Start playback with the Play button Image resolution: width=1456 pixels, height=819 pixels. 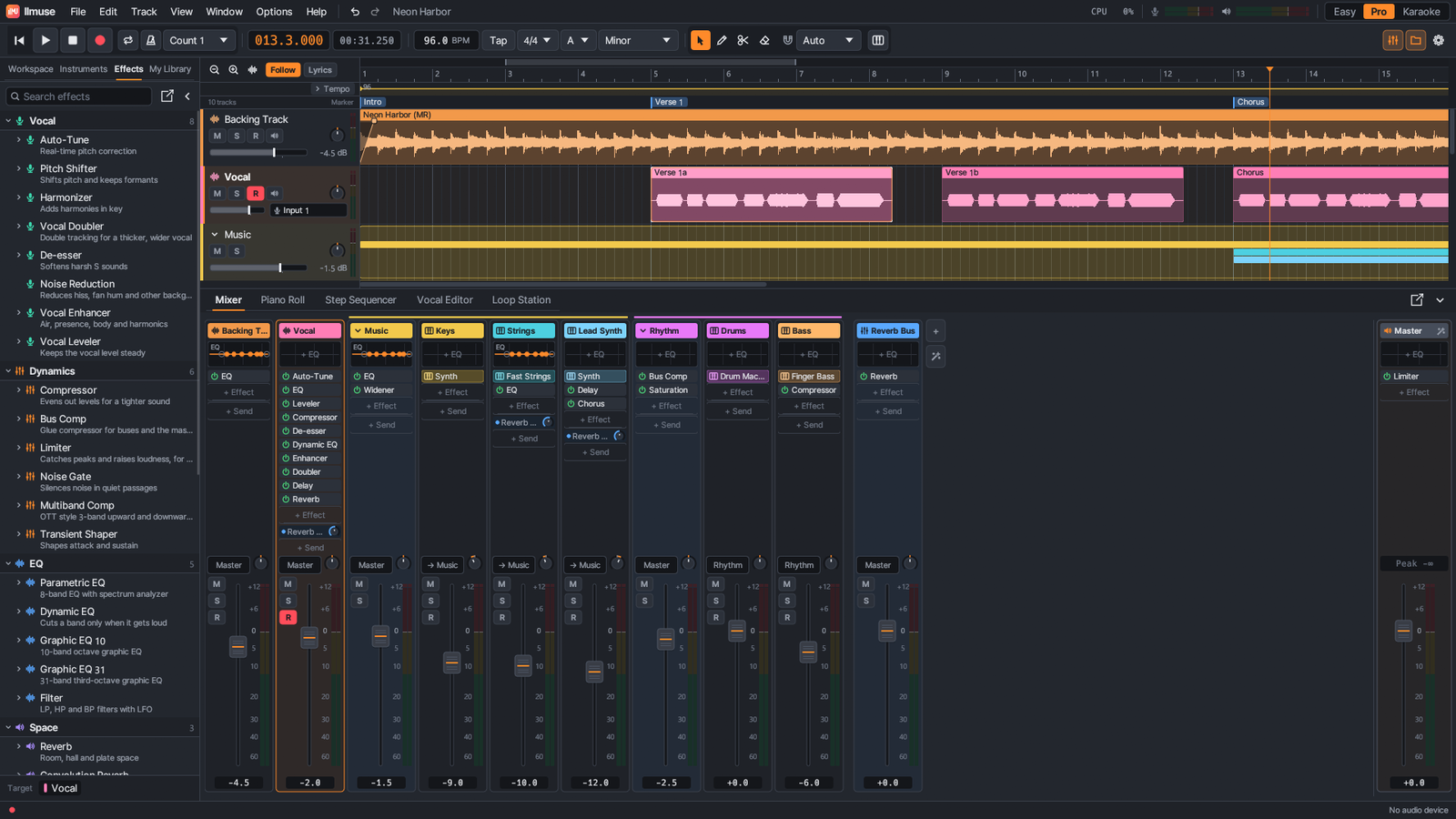click(x=45, y=40)
